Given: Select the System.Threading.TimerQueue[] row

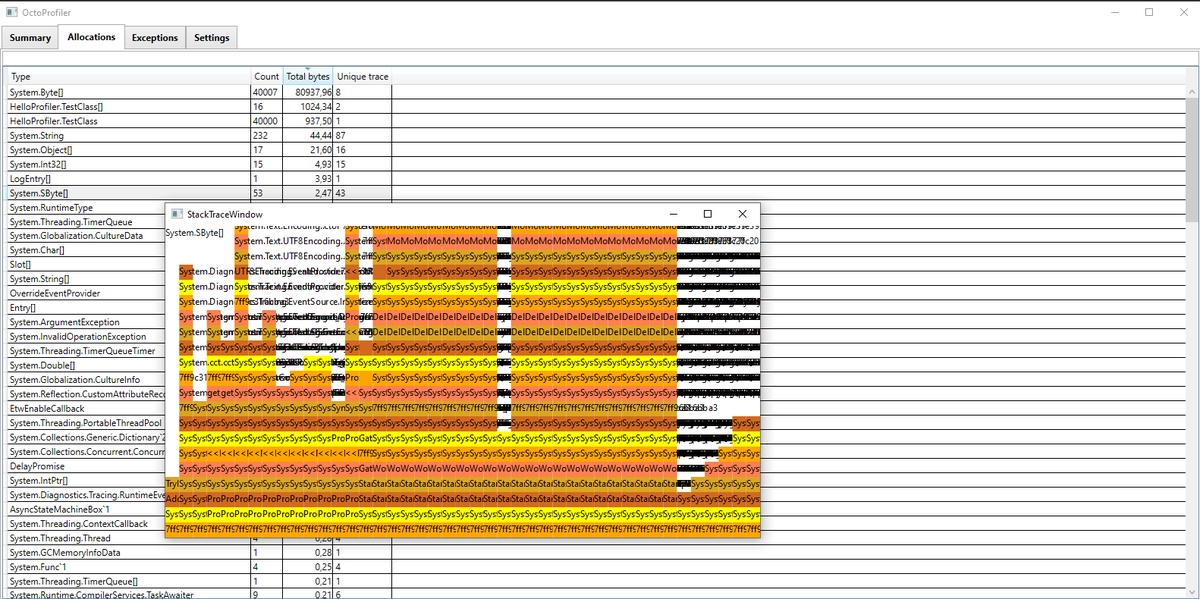Looking at the screenshot, I should point(595,582).
